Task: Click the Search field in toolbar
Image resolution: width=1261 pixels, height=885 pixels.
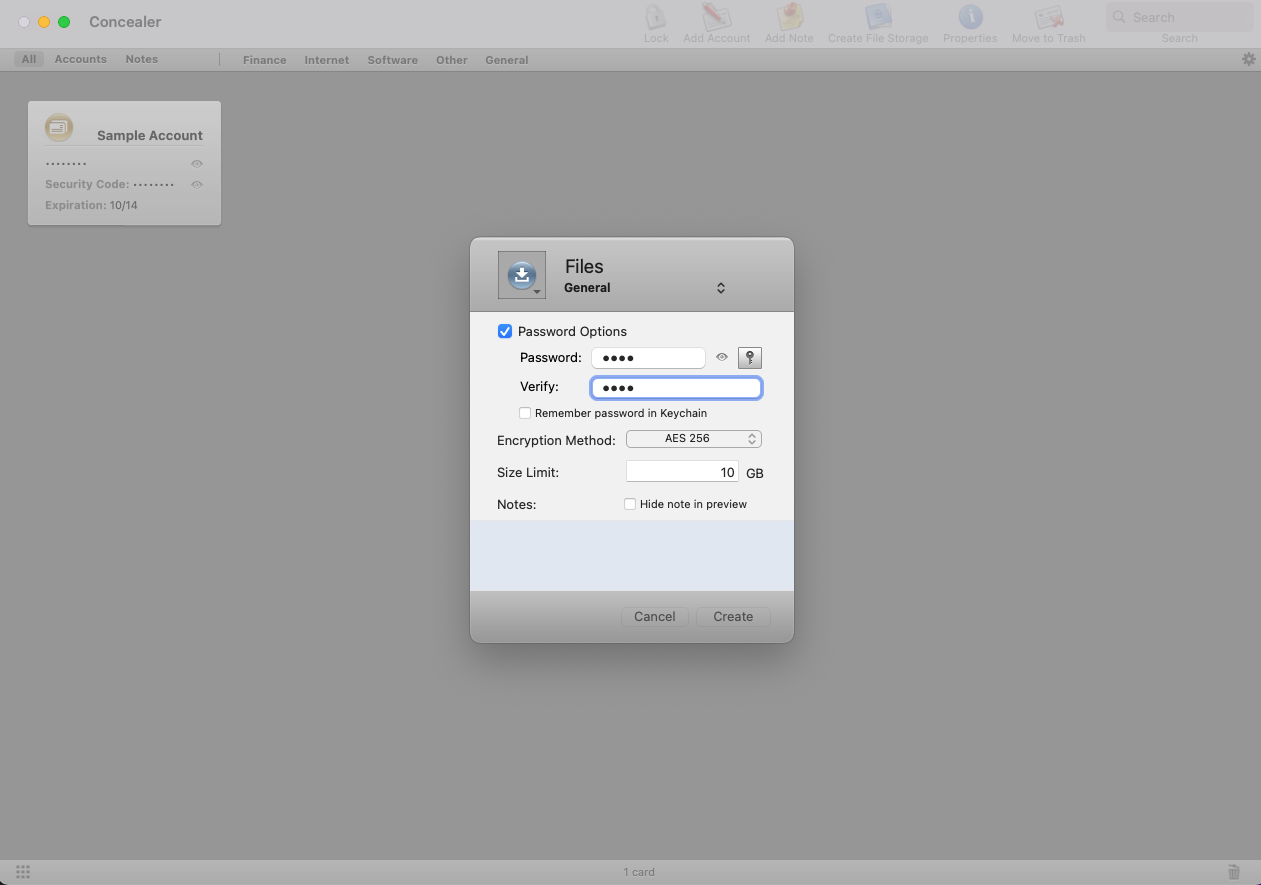Action: [x=1180, y=17]
